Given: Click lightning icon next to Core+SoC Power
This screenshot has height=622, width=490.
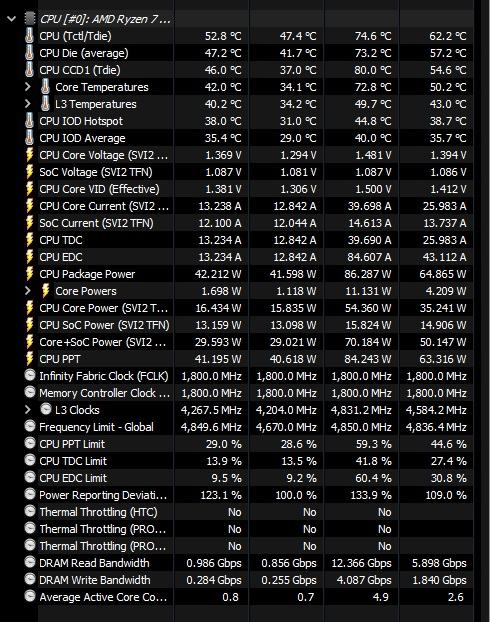Looking at the screenshot, I should pos(29,342).
